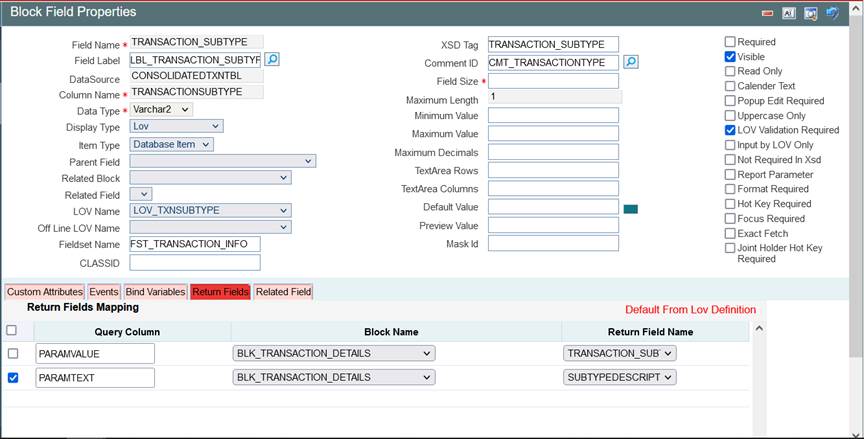Open the Display Type Lov dropdown

(x=176, y=126)
